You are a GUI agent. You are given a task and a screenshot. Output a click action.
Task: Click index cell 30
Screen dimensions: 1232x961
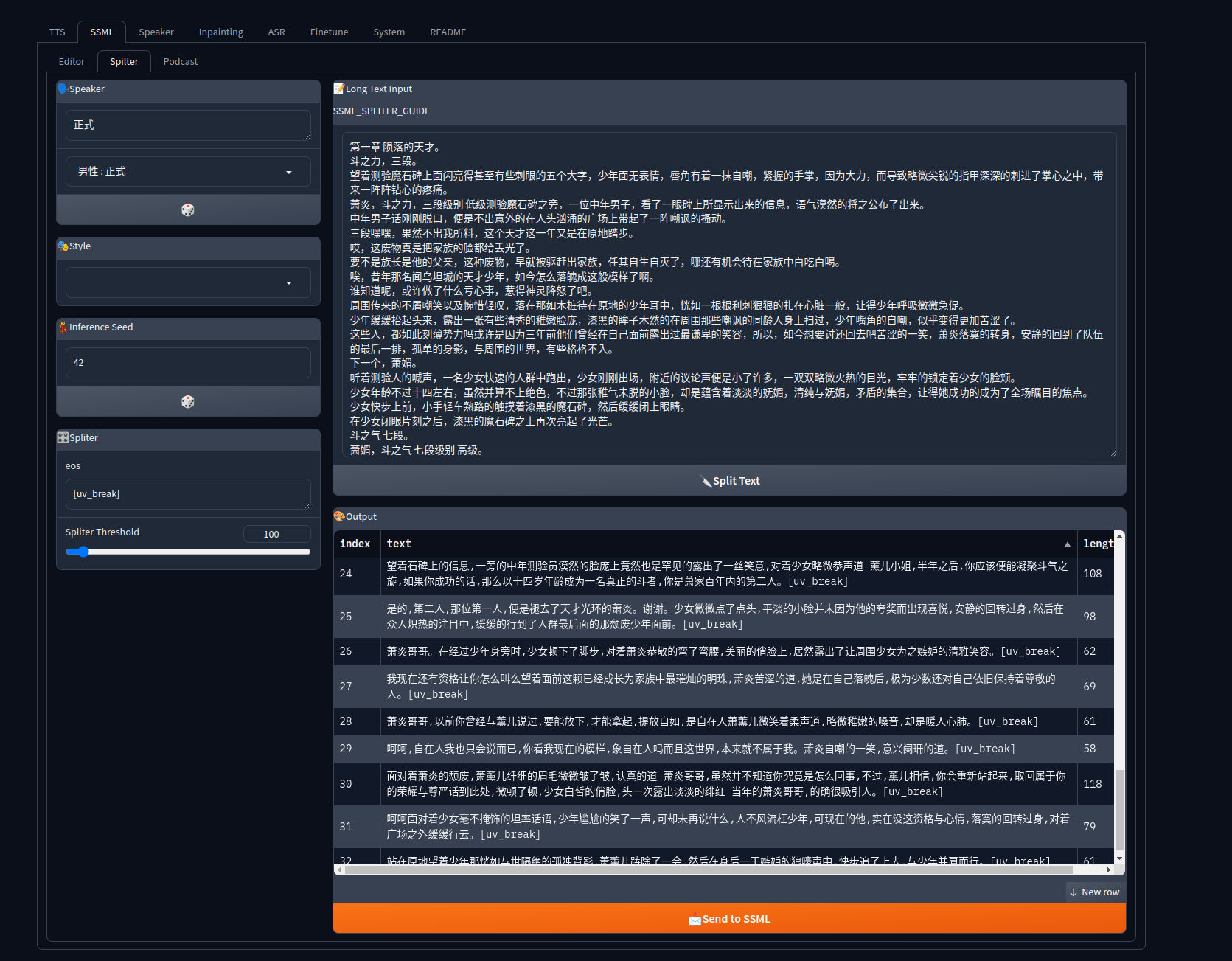(357, 784)
